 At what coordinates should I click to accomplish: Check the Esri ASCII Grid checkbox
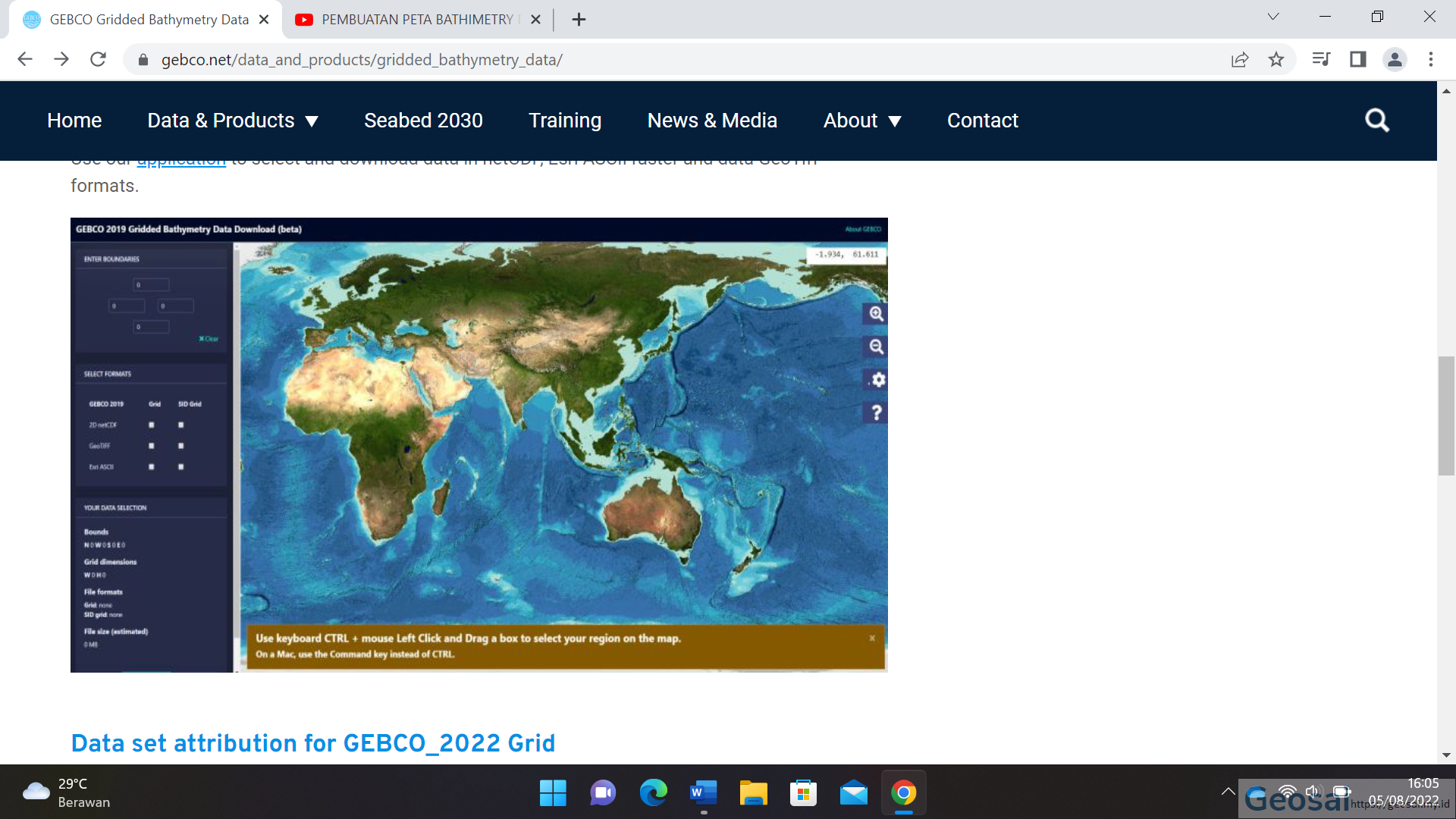[x=151, y=467]
